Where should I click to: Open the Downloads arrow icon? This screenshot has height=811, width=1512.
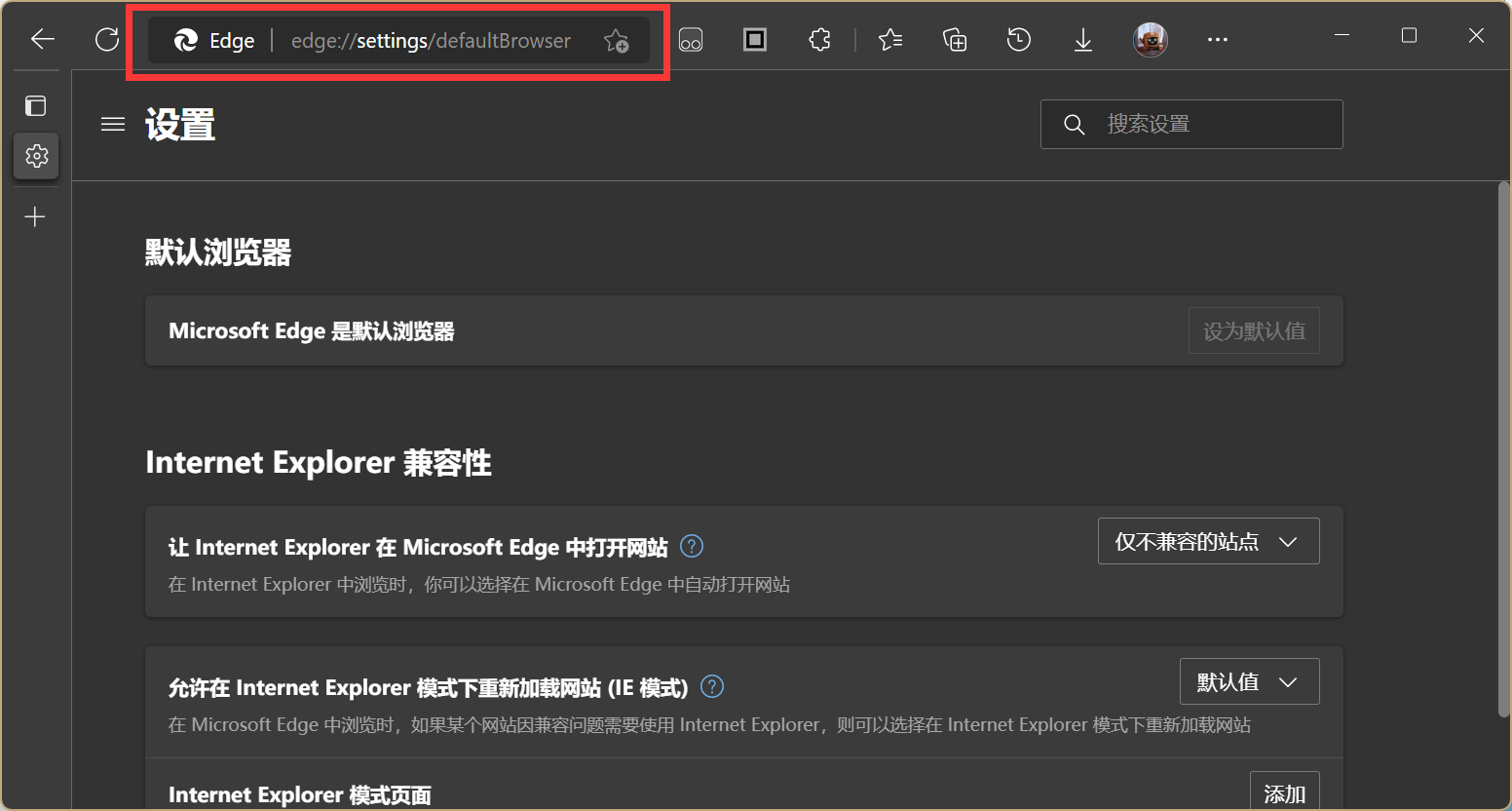pos(1083,40)
